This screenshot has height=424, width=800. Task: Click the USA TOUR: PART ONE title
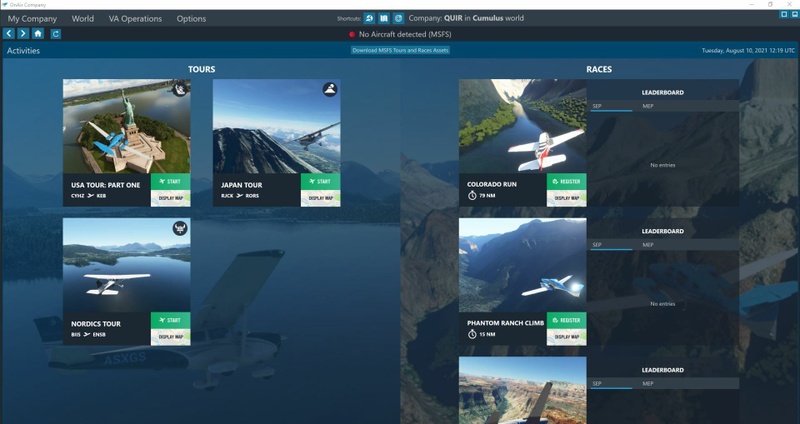[105, 185]
